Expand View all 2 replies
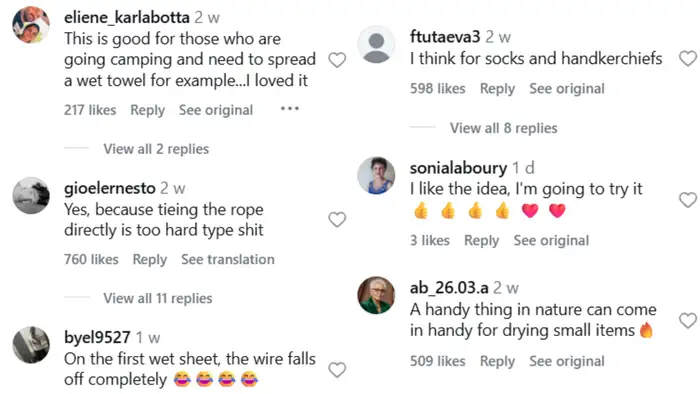 [156, 149]
